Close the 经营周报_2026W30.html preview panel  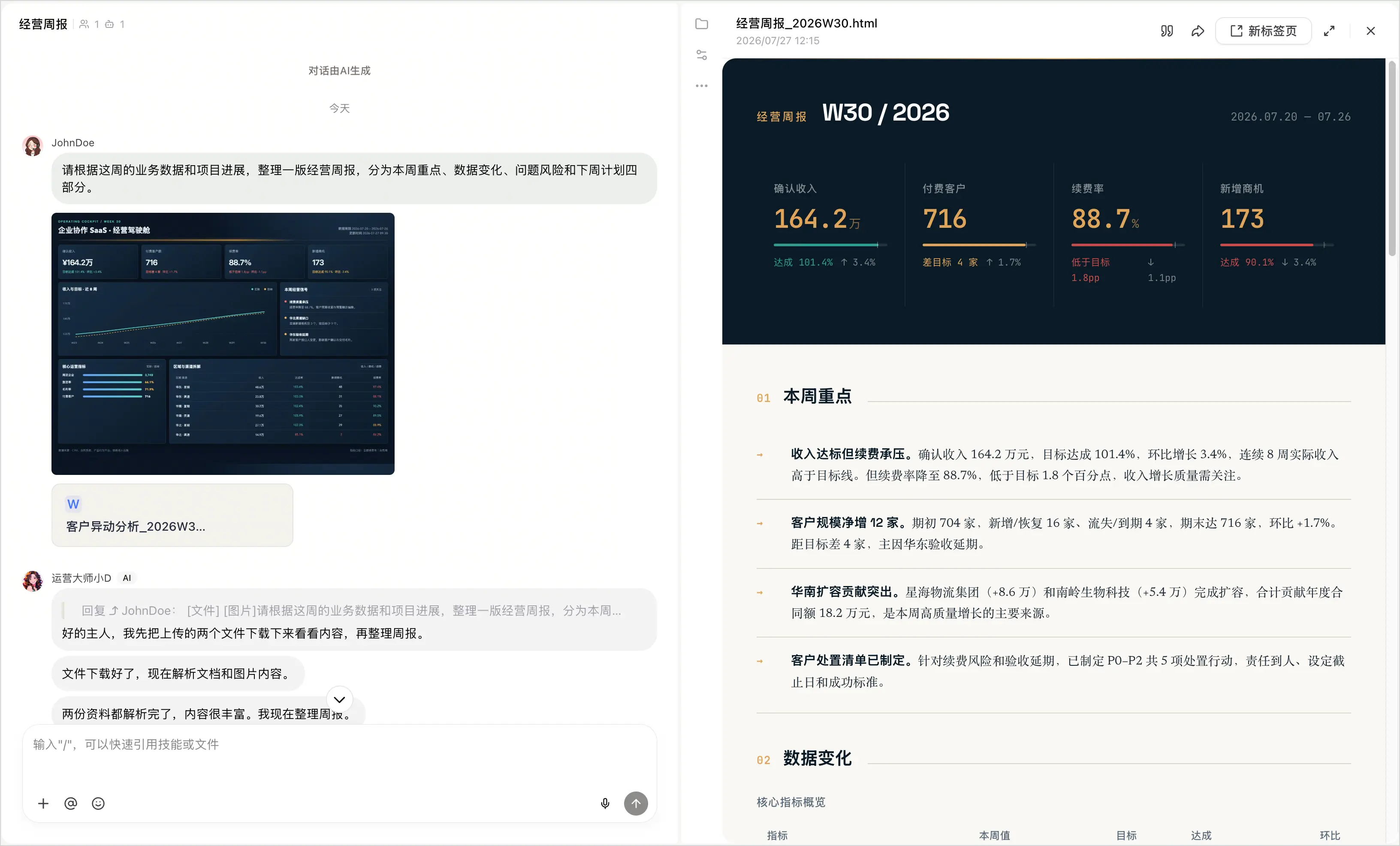(x=1370, y=31)
